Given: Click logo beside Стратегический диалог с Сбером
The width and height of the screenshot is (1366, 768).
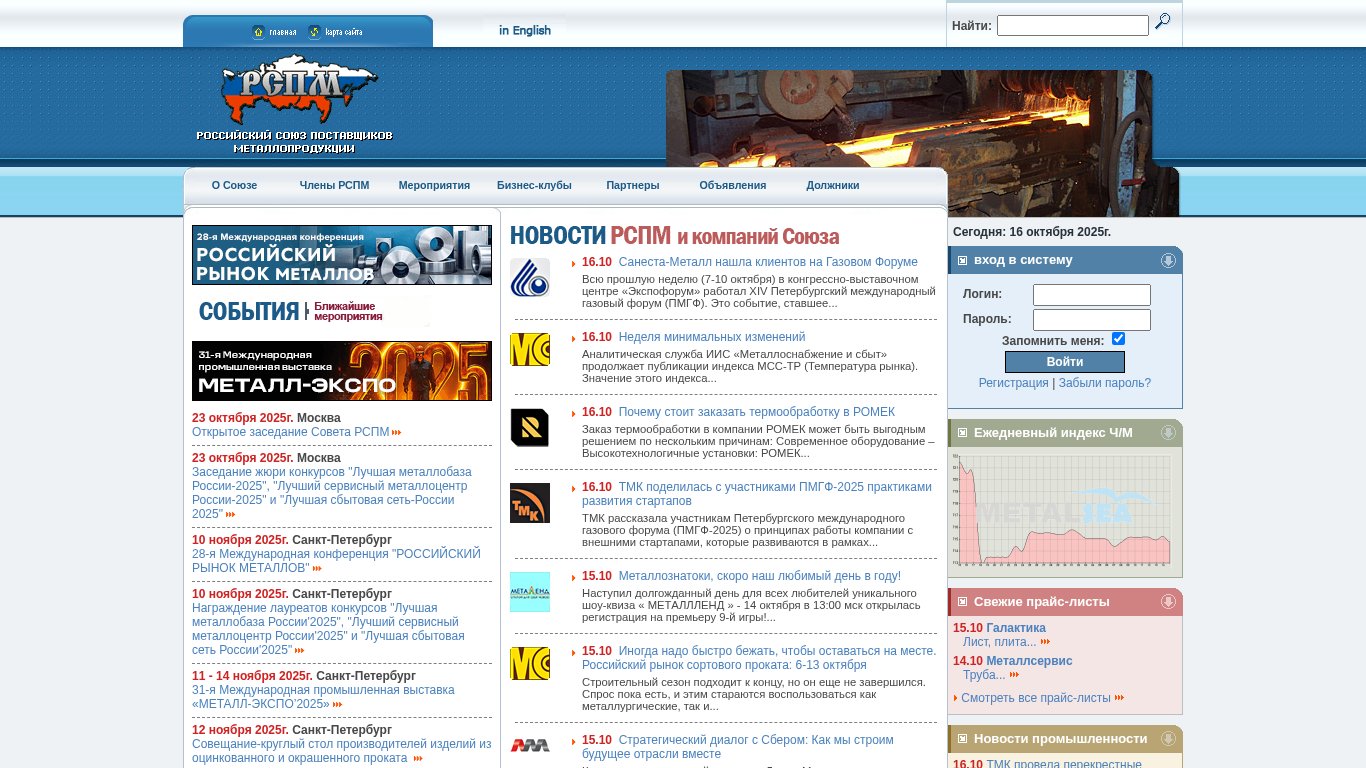Looking at the screenshot, I should tap(530, 745).
